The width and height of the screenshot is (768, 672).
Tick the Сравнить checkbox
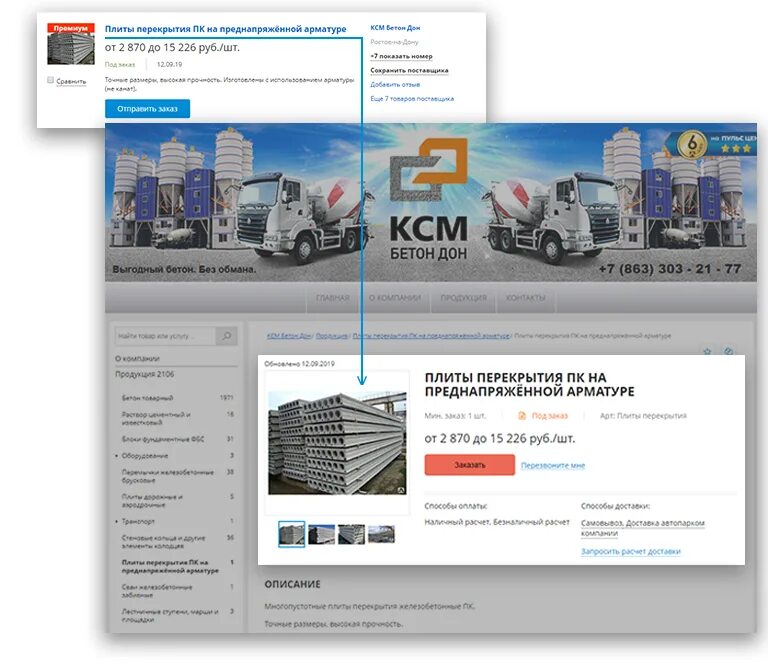coord(50,80)
